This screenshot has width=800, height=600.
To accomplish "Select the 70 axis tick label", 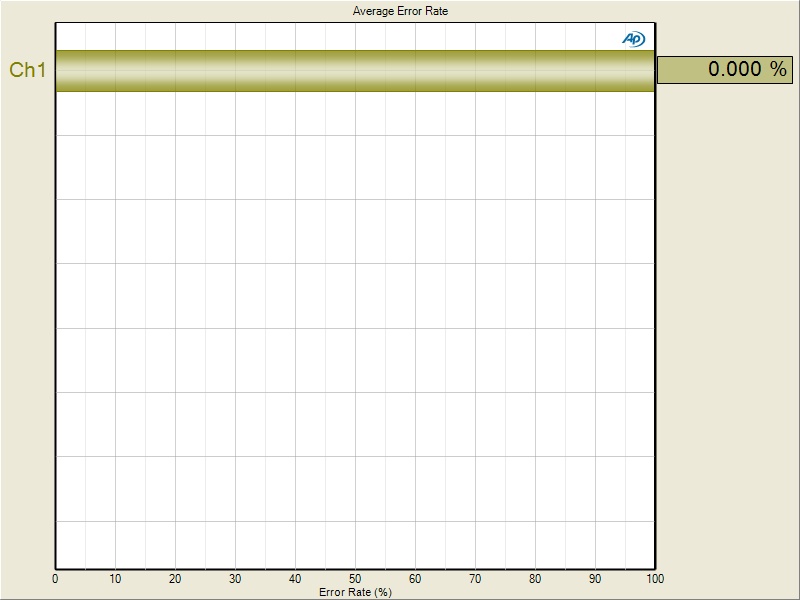I will tap(475, 579).
